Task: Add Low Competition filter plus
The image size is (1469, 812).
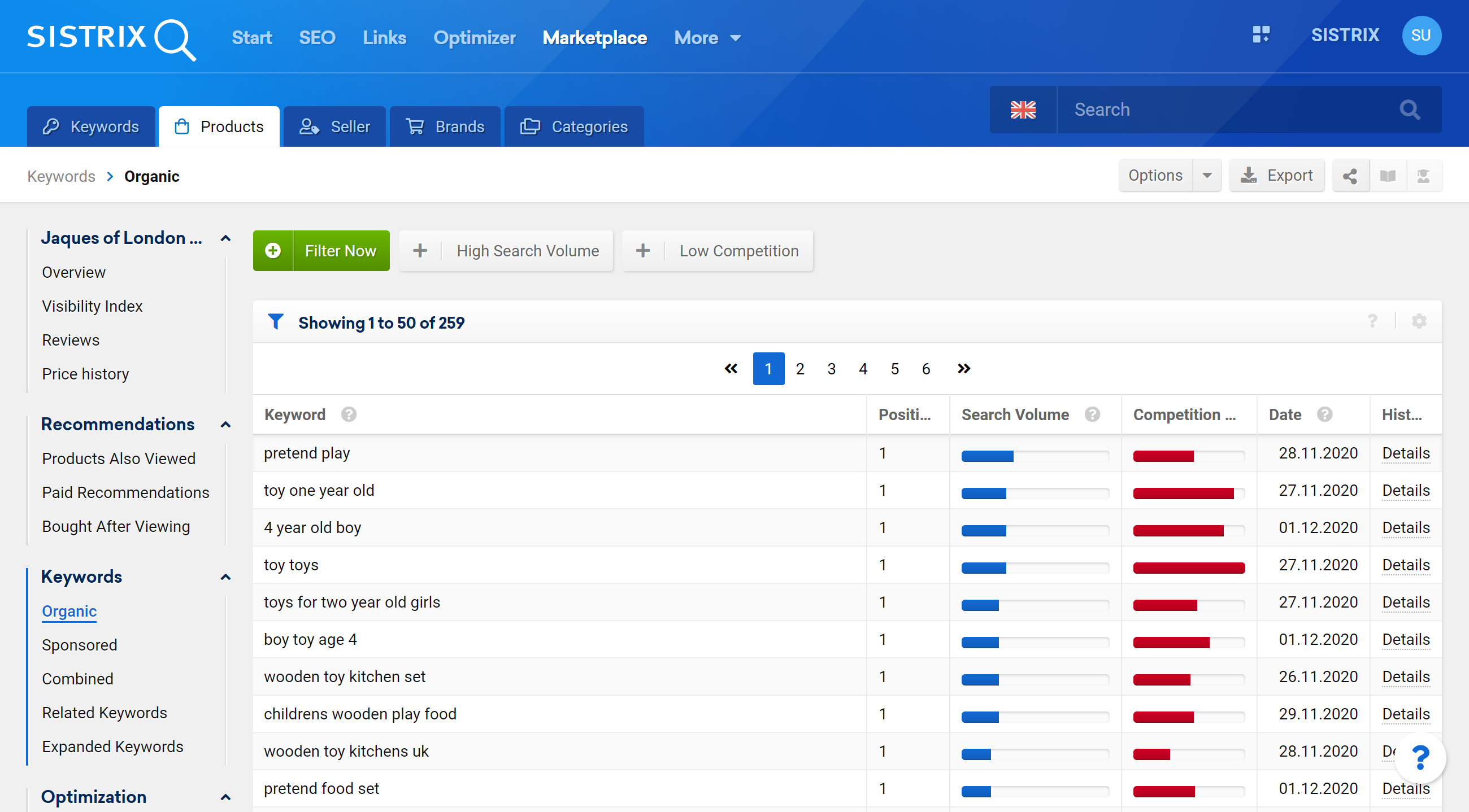Action: pyautogui.click(x=643, y=251)
